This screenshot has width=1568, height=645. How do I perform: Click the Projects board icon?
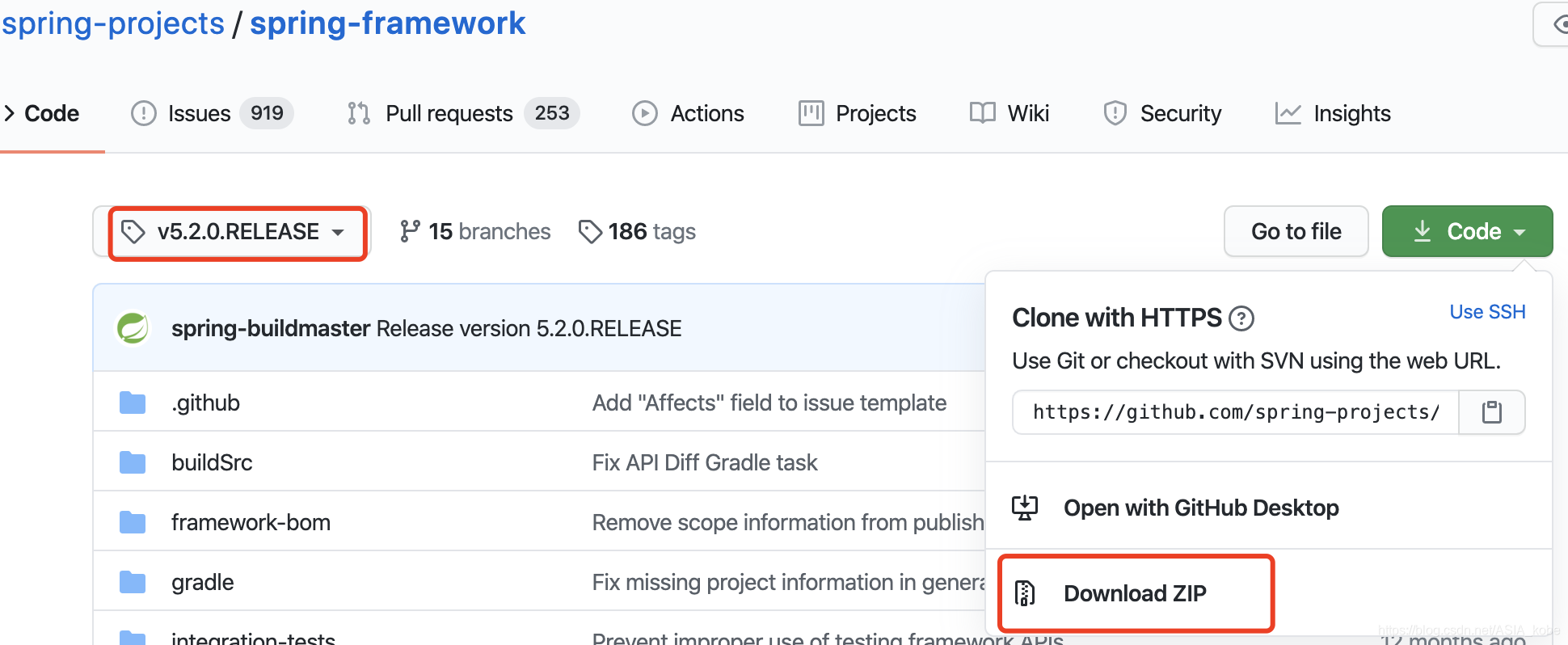[x=811, y=113]
